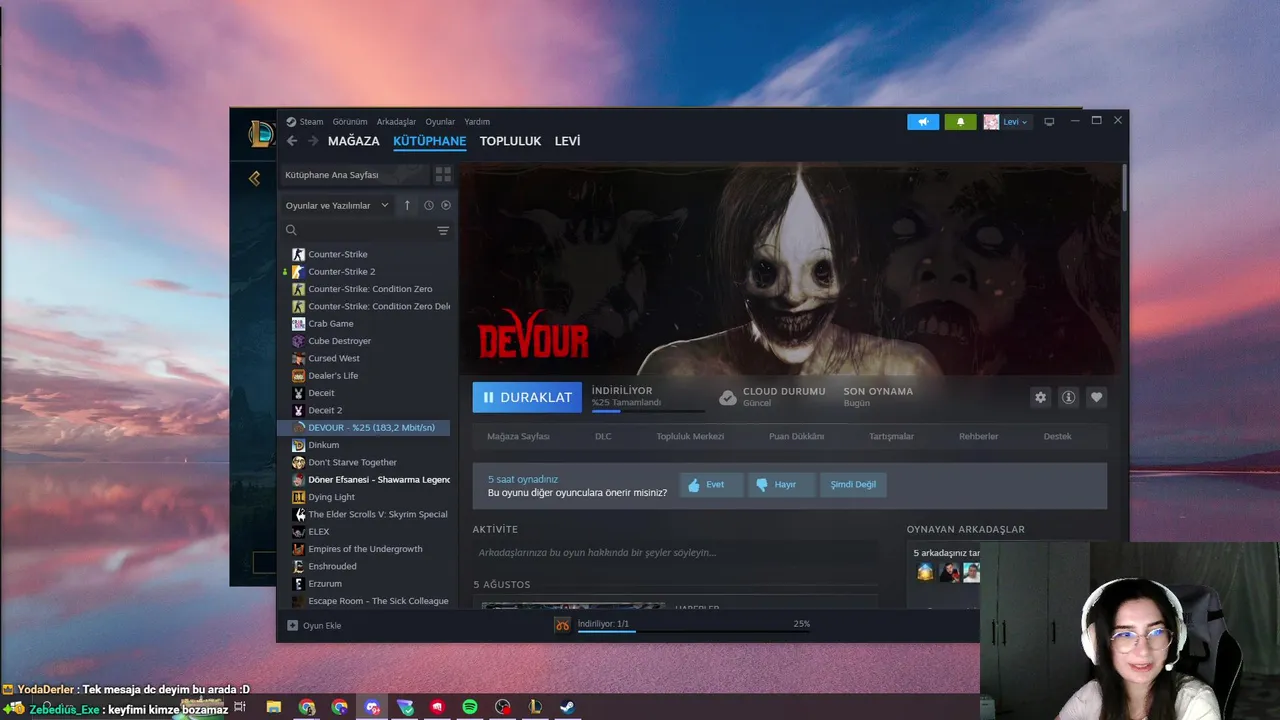
Task: Open the game settings gear icon
Action: (x=1040, y=397)
